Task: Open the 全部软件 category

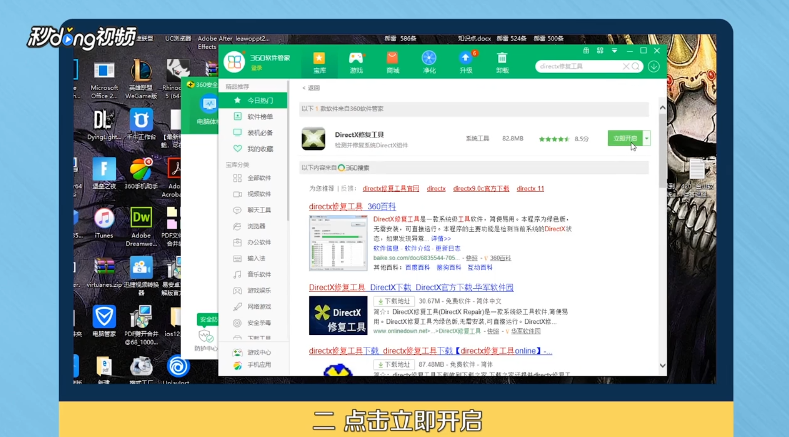Action: 254,178
